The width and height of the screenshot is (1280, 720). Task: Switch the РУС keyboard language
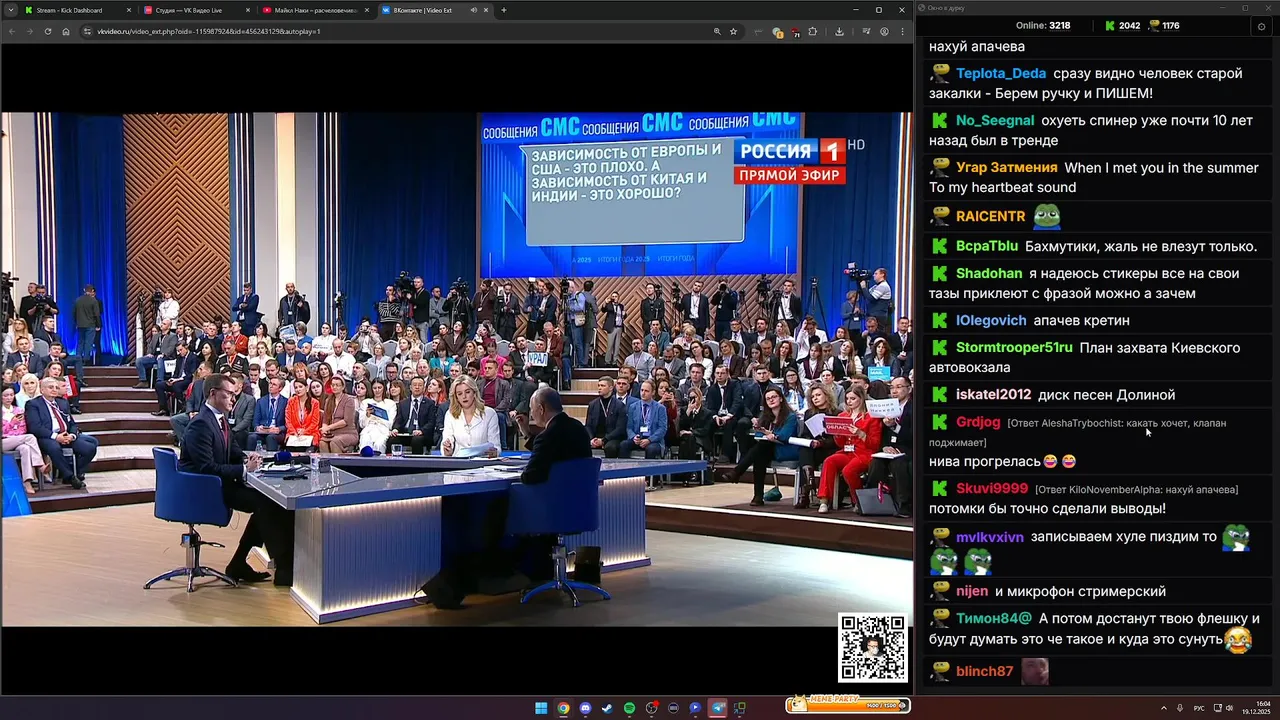(x=1199, y=708)
